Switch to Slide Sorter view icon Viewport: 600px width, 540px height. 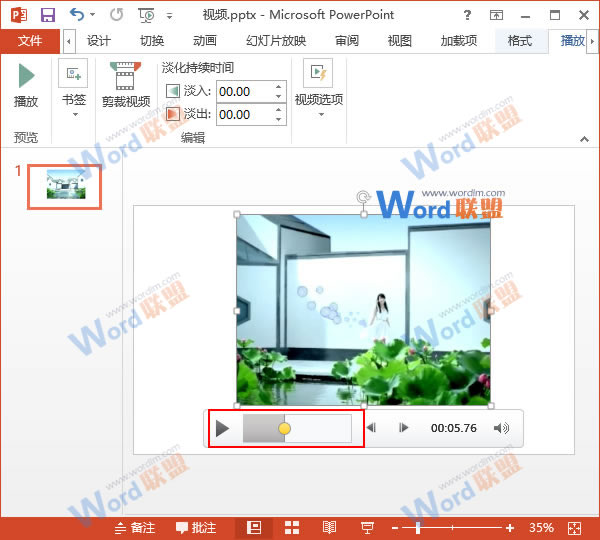click(x=292, y=528)
